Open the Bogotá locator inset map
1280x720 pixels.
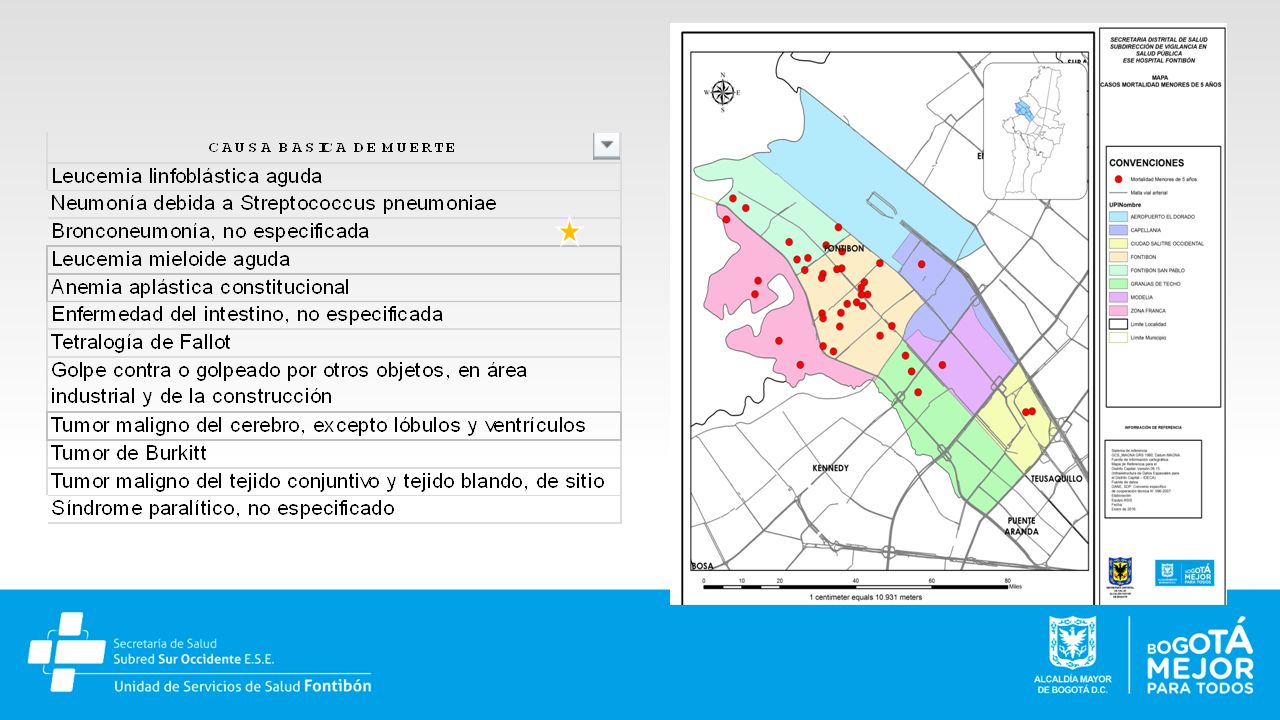coord(1035,131)
